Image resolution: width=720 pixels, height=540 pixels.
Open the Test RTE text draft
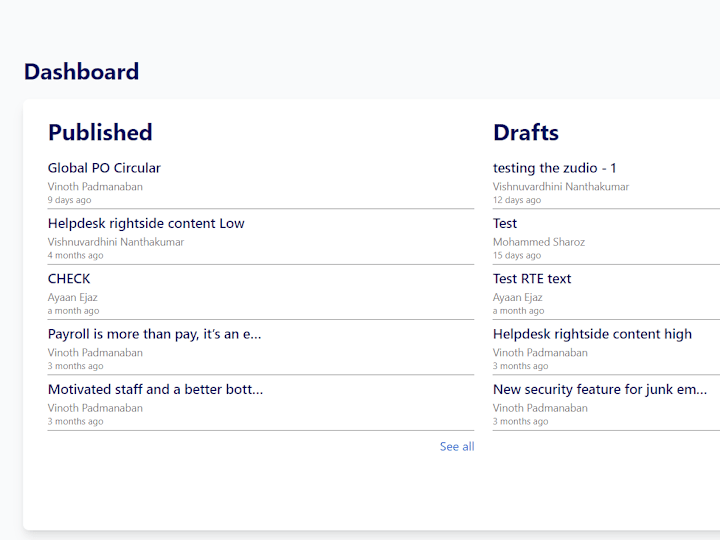(x=532, y=279)
